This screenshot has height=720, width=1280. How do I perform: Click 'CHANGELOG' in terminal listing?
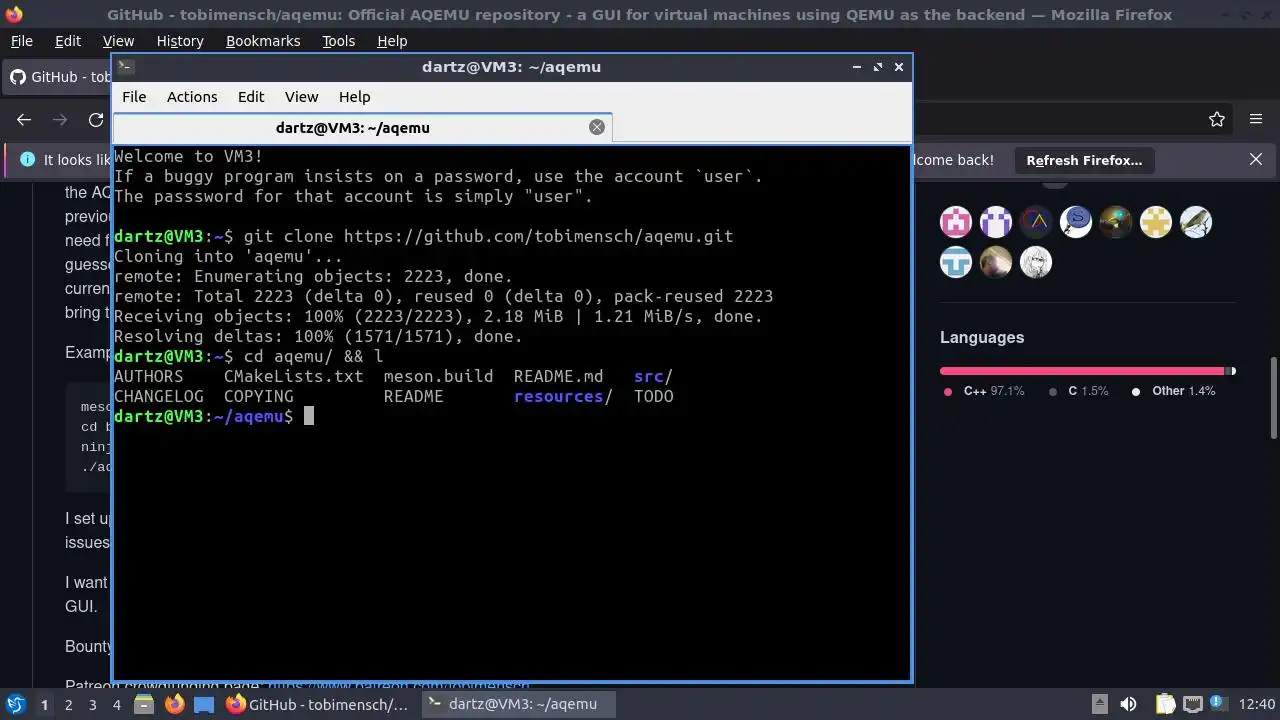pos(158,396)
